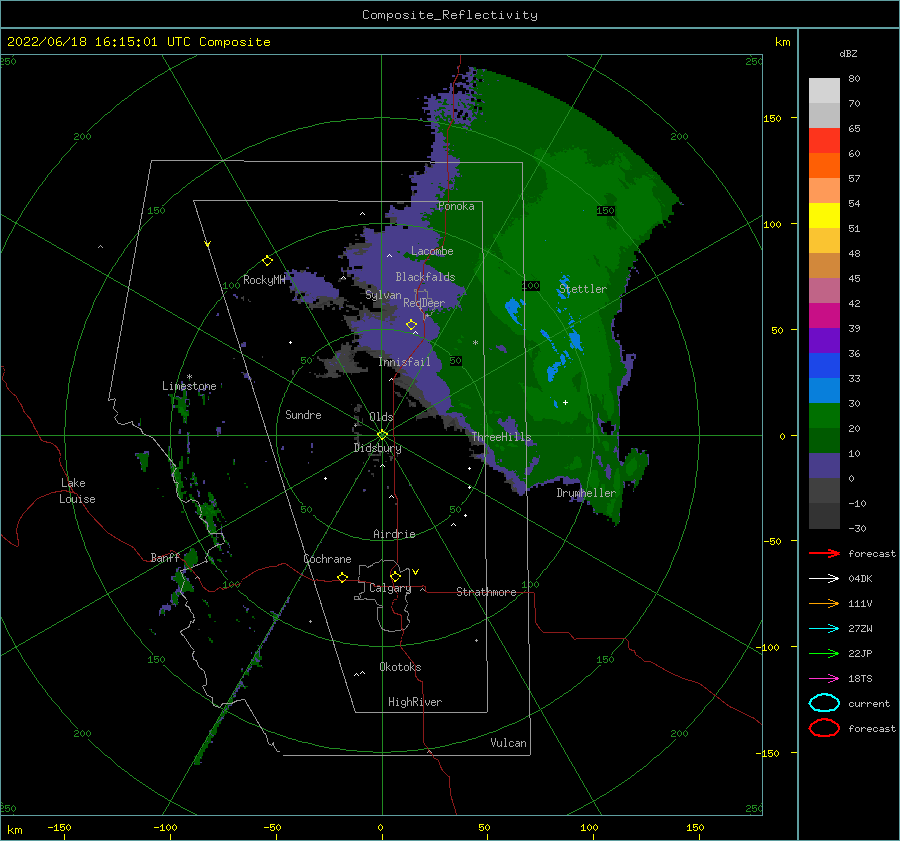Click the dBZ legend heading
The image size is (900, 841).
(x=848, y=53)
